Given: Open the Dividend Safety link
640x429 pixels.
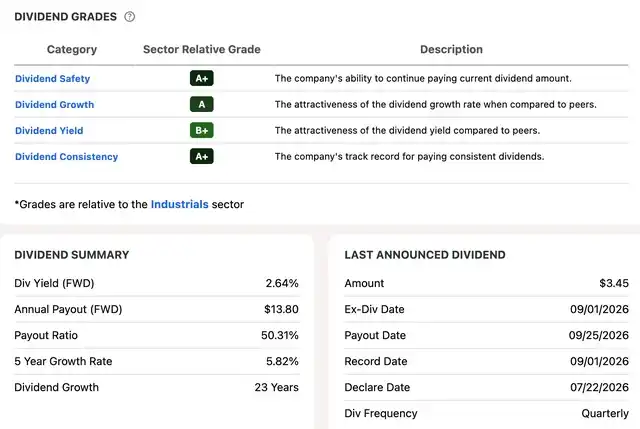Looking at the screenshot, I should [53, 79].
